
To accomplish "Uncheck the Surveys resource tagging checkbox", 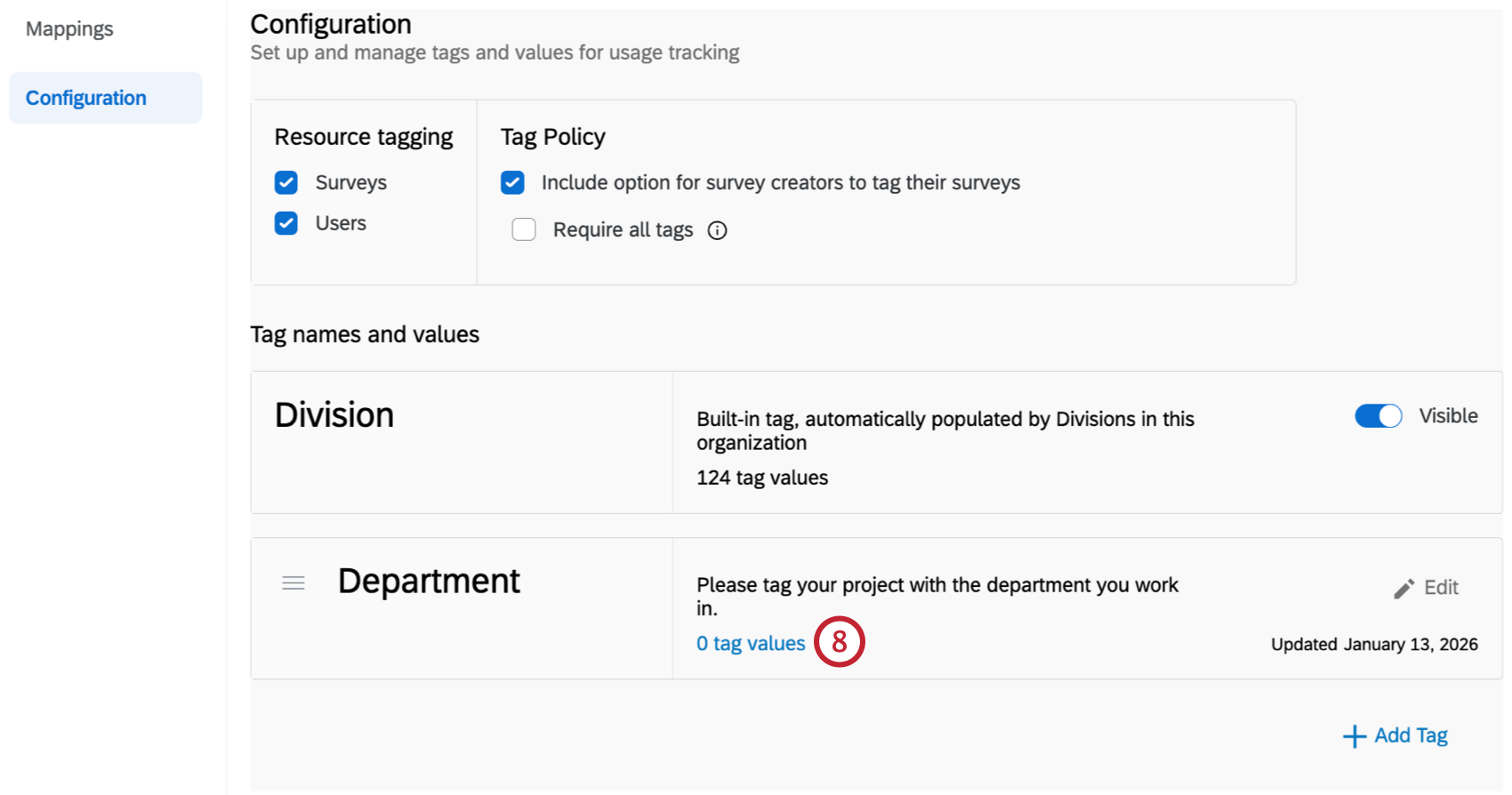I will pyautogui.click(x=286, y=182).
